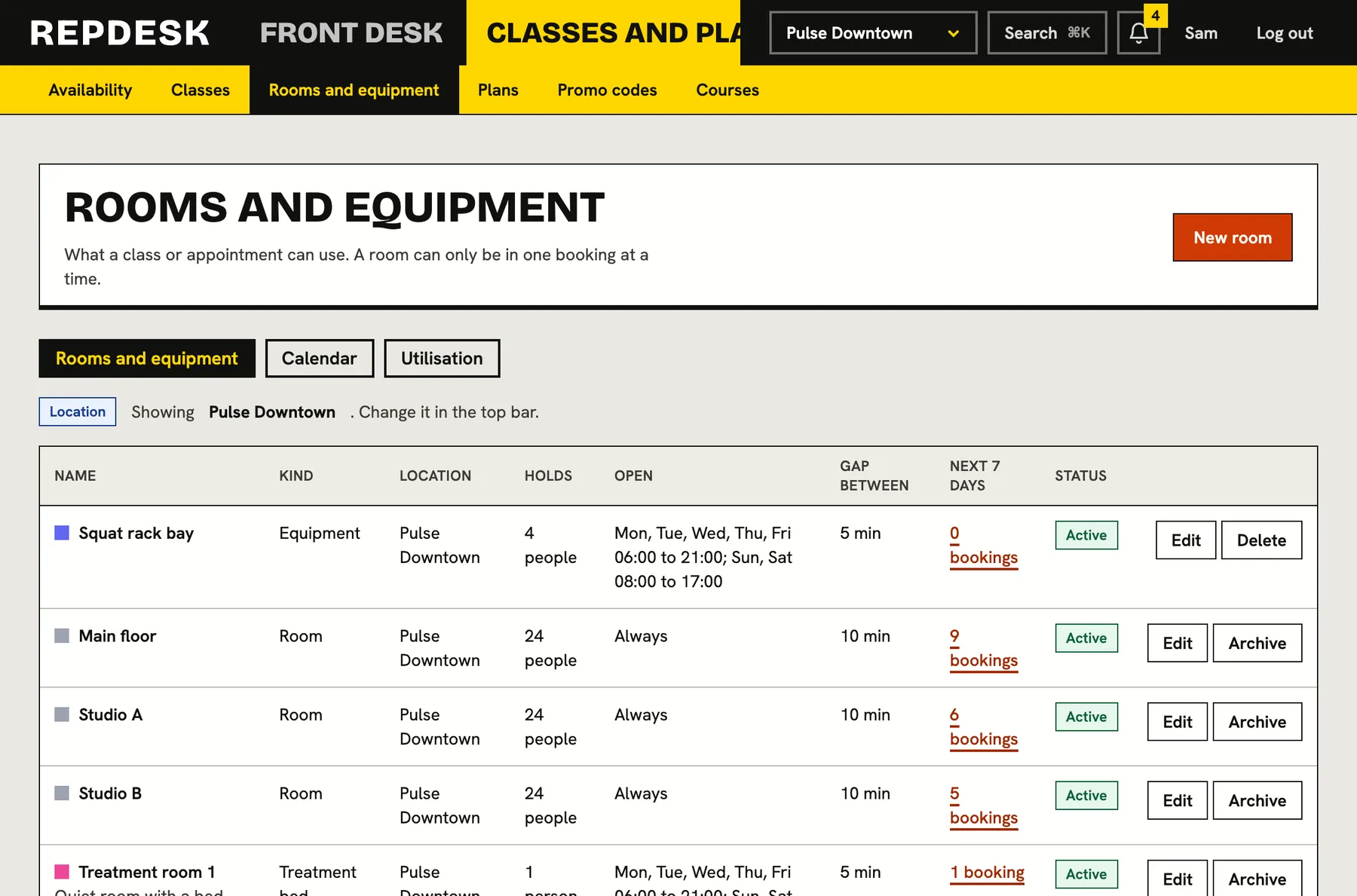
Task: Edit the Main floor room
Action: (x=1178, y=643)
